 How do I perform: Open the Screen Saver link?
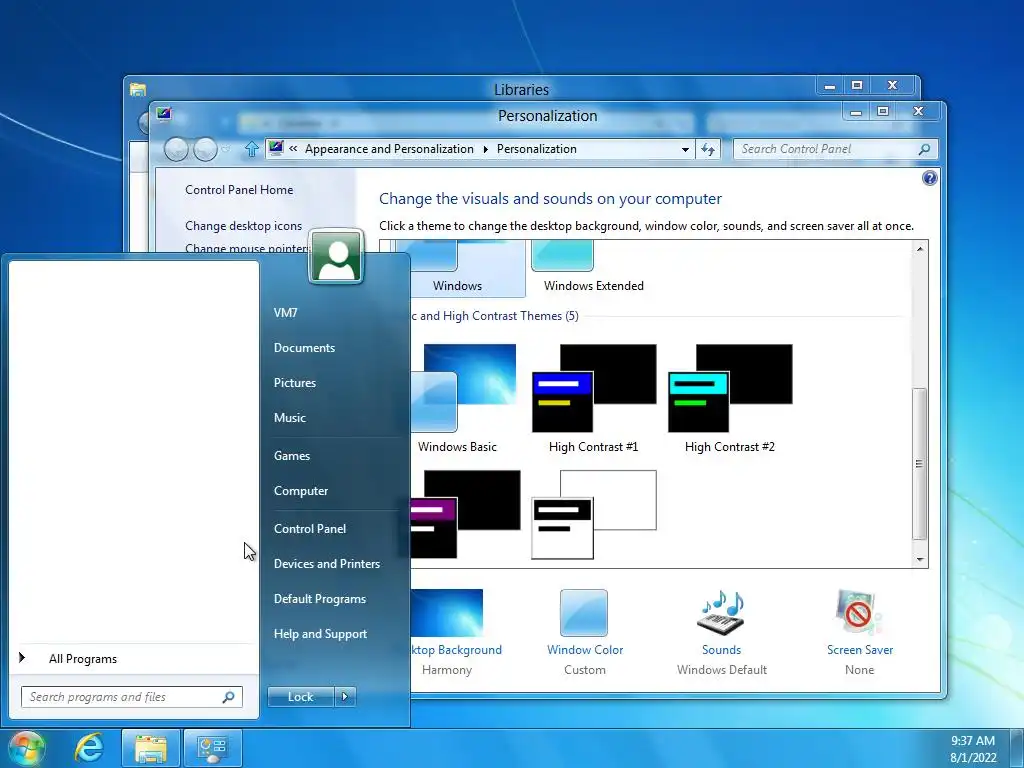click(x=859, y=650)
